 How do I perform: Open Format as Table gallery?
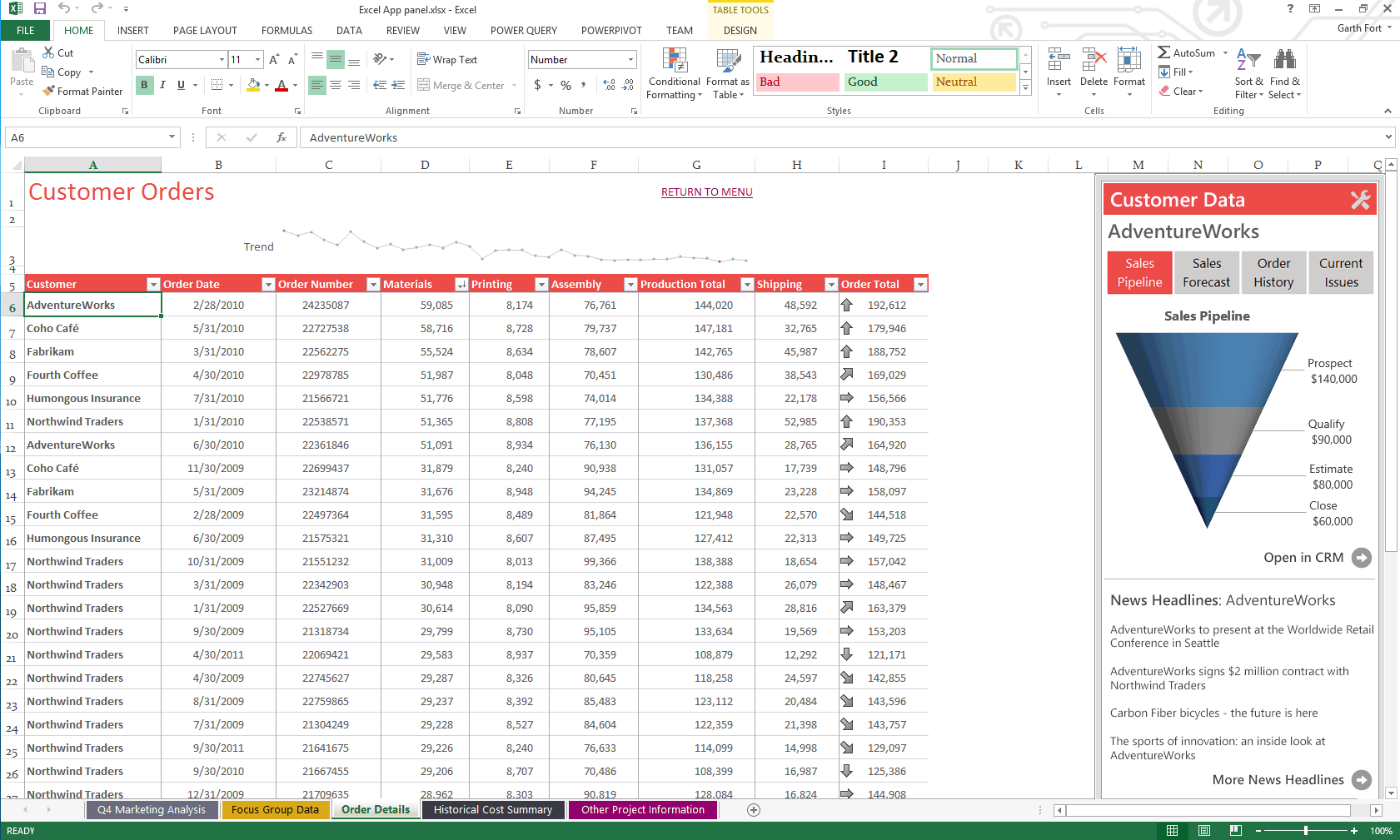(728, 73)
